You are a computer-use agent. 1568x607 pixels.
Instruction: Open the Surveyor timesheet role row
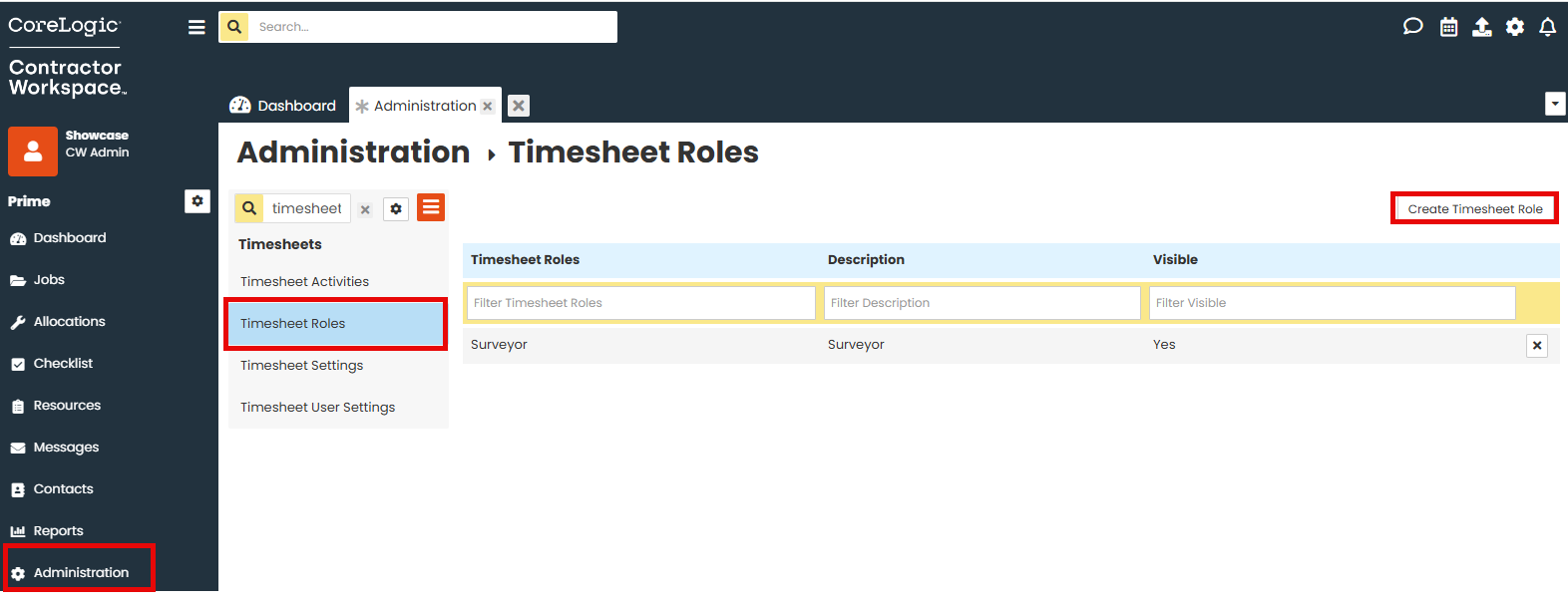1010,345
